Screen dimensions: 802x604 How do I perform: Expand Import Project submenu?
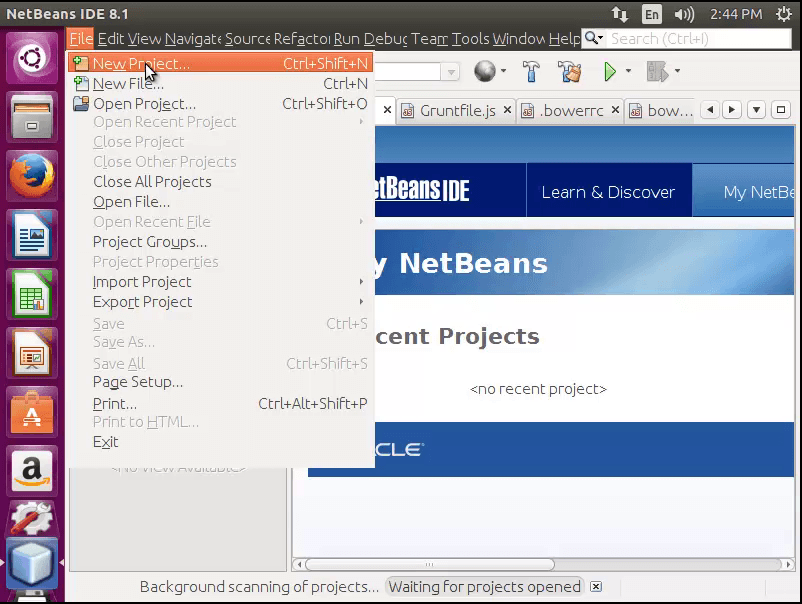(220, 282)
